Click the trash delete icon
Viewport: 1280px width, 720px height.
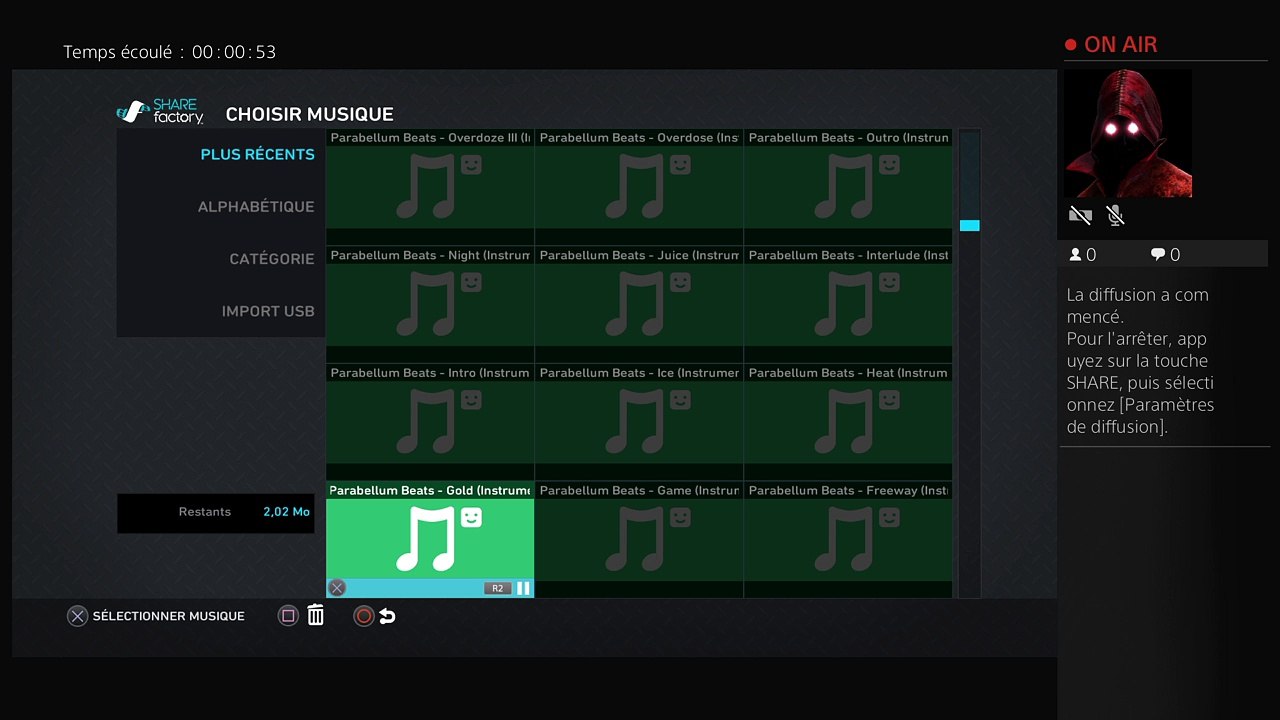coord(316,615)
